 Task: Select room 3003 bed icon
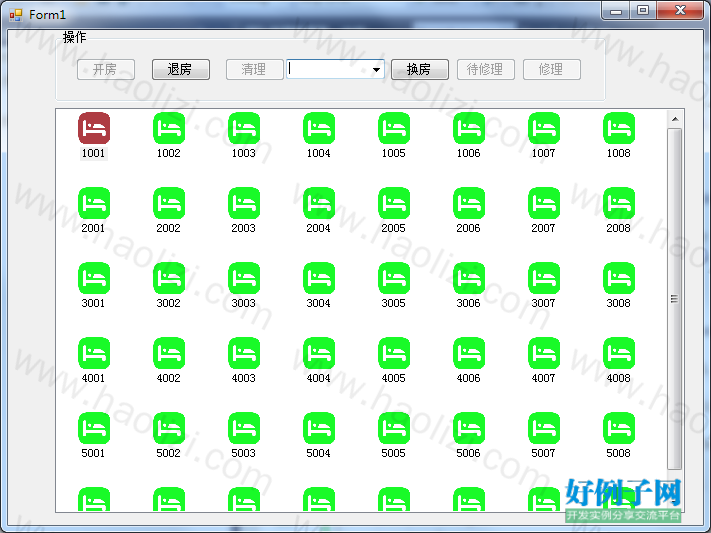(x=244, y=278)
